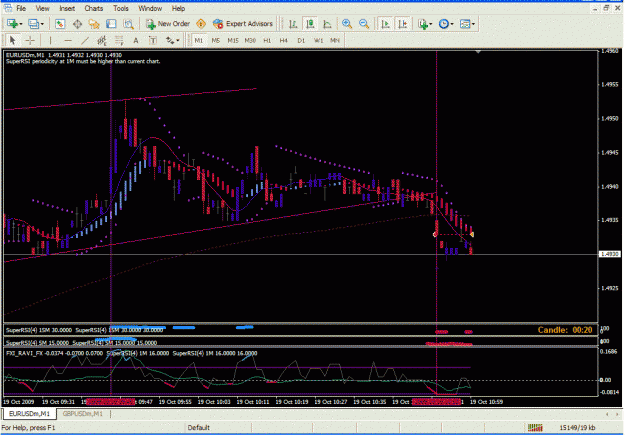
Task: Expand the New Chart dropdown arrow
Action: point(21,24)
